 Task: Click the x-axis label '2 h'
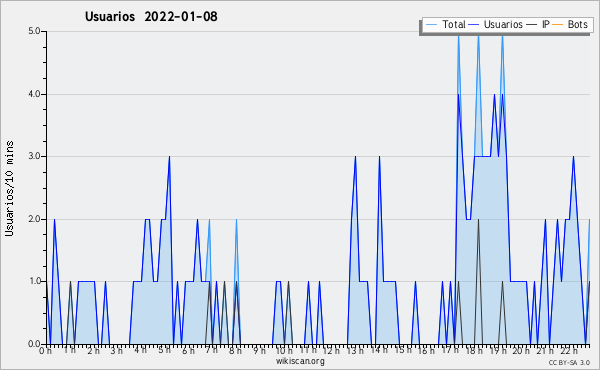[93, 350]
